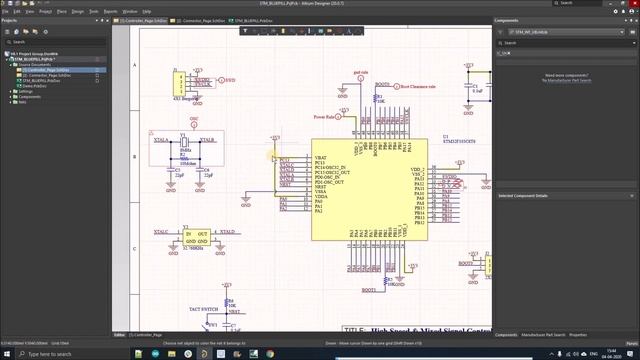Open the File menu
The height and width of the screenshot is (360, 640).
point(5,11)
